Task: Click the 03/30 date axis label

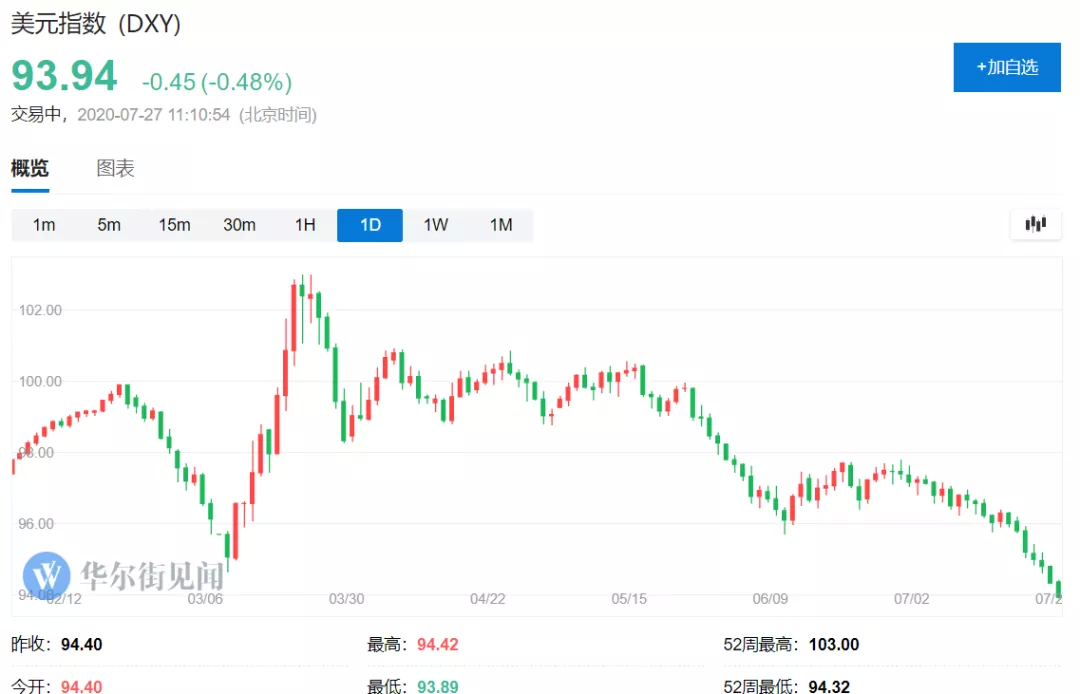Action: 346,598
